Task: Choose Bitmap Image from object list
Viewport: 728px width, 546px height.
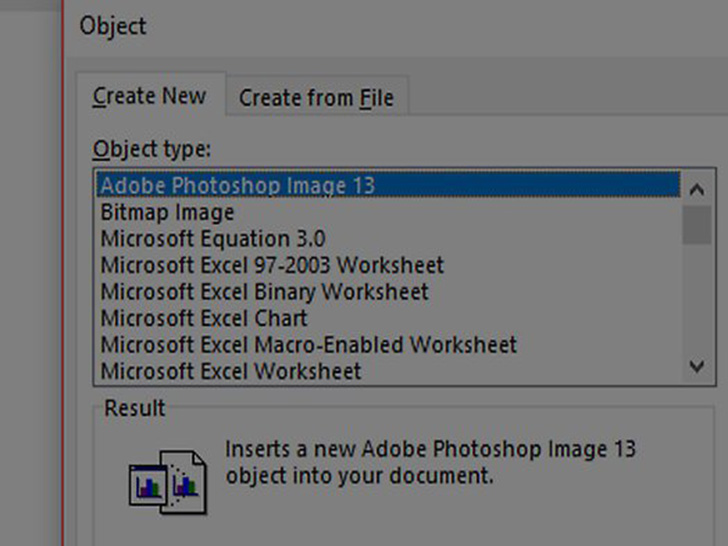Action: coord(167,212)
